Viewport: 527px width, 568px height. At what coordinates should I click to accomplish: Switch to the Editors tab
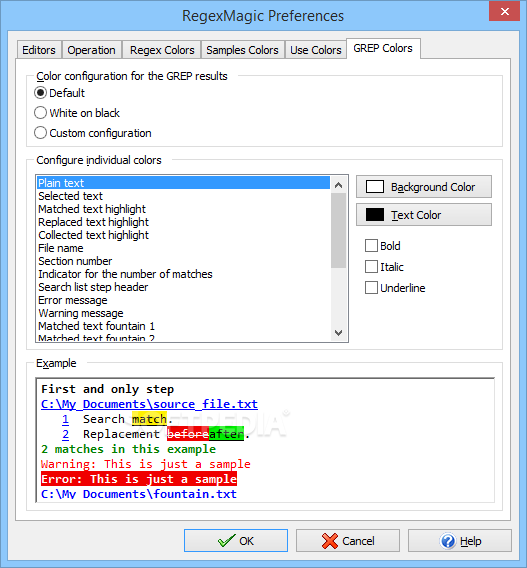(39, 50)
